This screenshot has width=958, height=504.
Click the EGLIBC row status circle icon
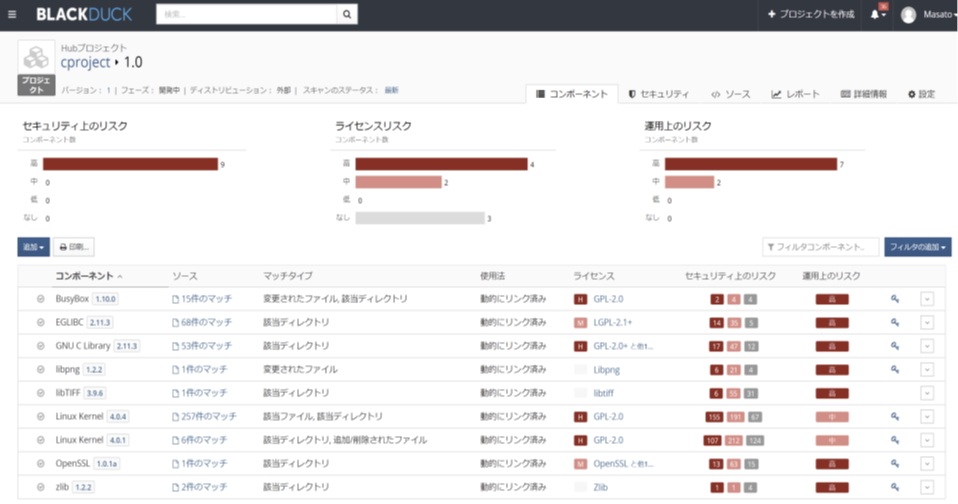coord(40,322)
